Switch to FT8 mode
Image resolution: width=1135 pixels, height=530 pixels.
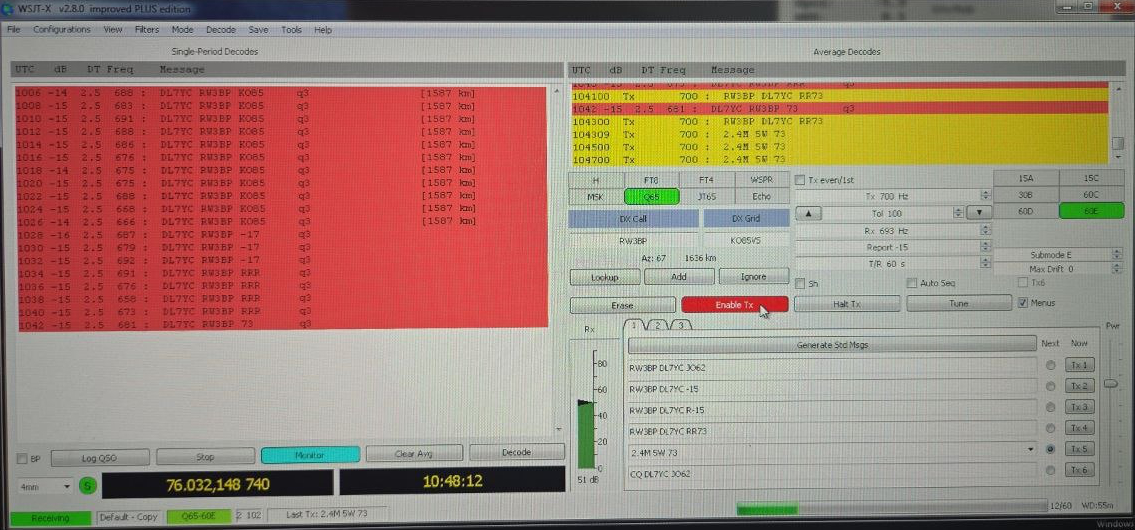(x=651, y=180)
